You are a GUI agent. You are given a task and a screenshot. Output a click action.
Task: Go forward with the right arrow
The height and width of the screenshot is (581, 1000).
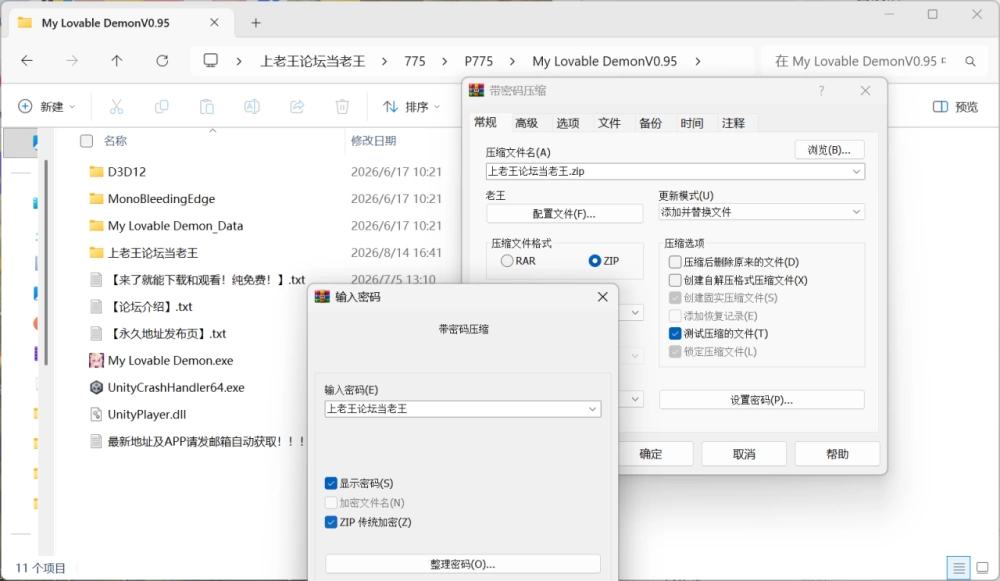(72, 61)
